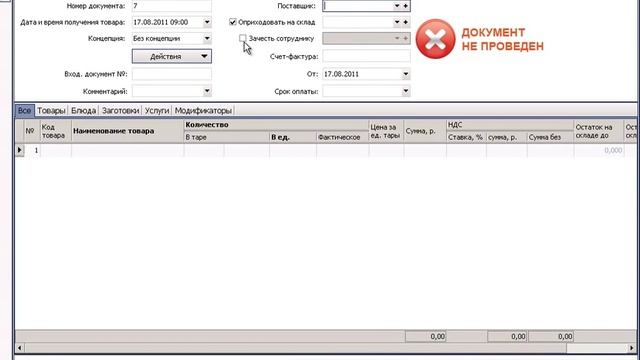640x360 pixels.
Task: Open Комментарий dropdown
Action: click(x=207, y=91)
